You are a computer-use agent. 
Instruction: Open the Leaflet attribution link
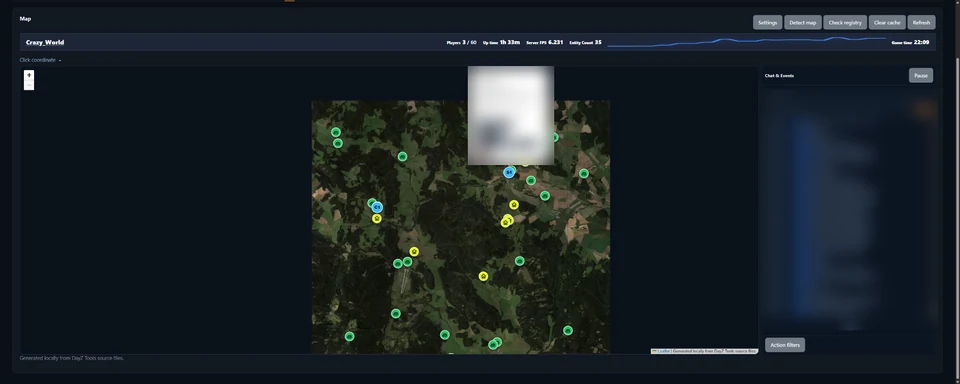point(664,352)
